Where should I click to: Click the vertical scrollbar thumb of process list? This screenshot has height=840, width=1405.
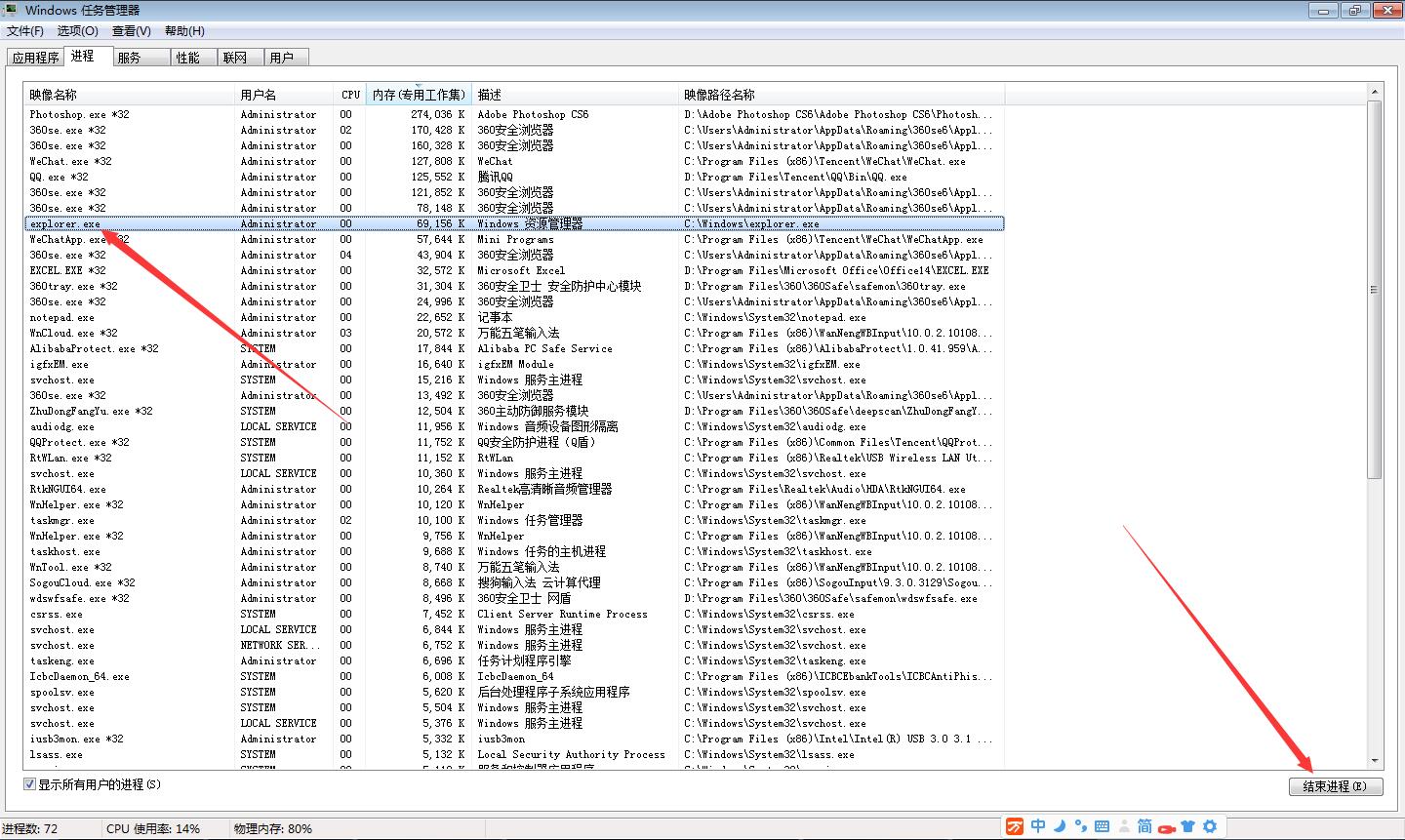pos(1375,290)
